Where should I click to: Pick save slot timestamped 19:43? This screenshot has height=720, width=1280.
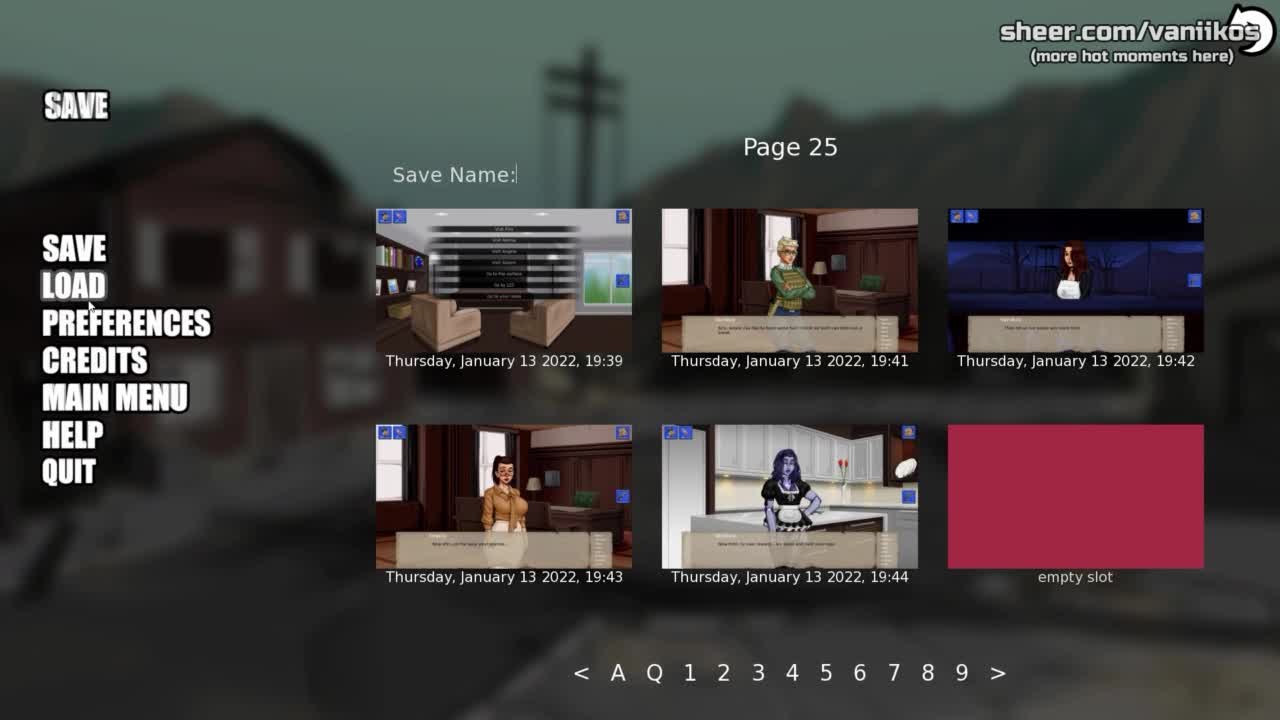(x=504, y=497)
